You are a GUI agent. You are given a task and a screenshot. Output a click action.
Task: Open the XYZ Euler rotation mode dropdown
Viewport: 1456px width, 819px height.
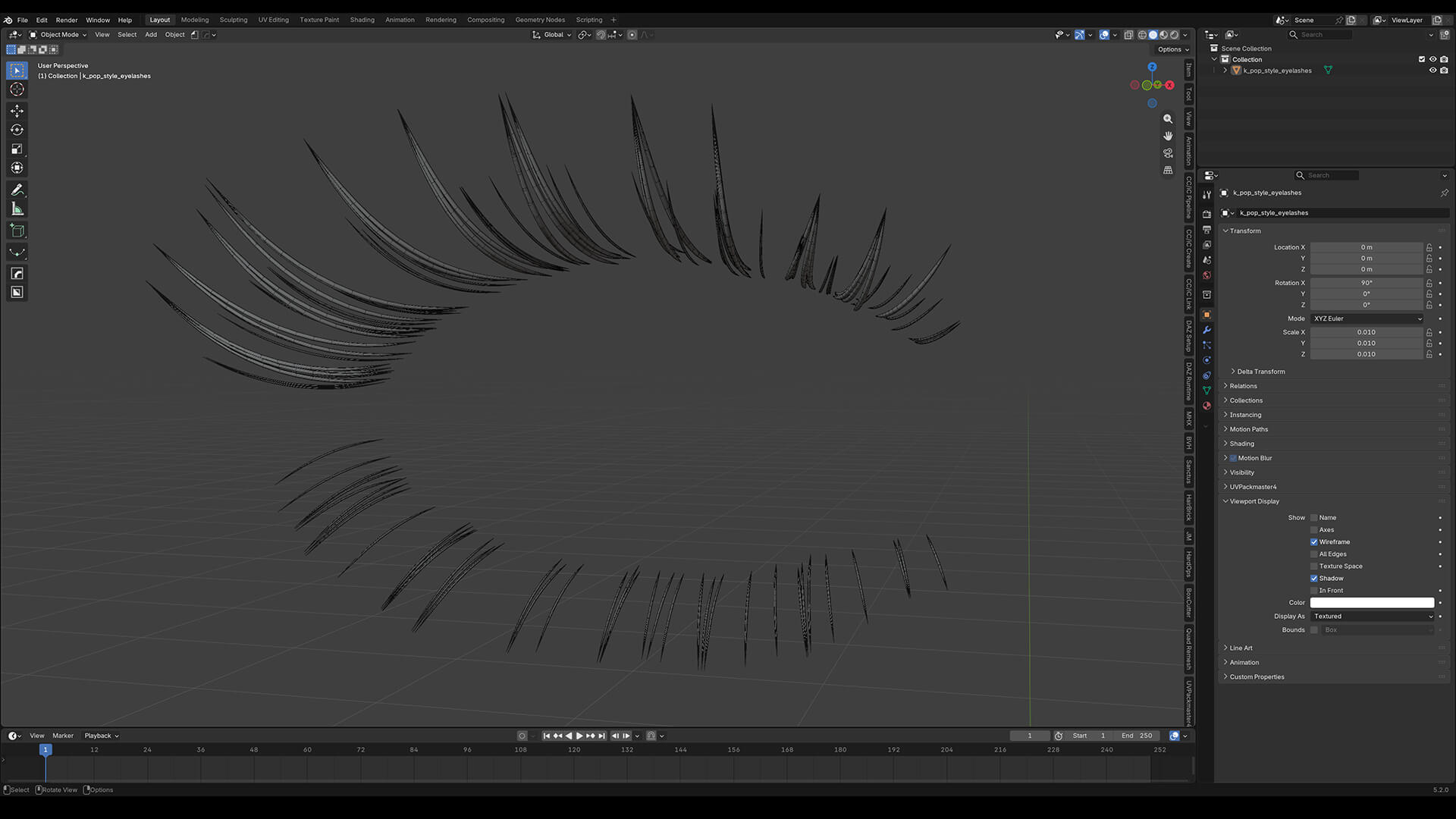click(1367, 318)
